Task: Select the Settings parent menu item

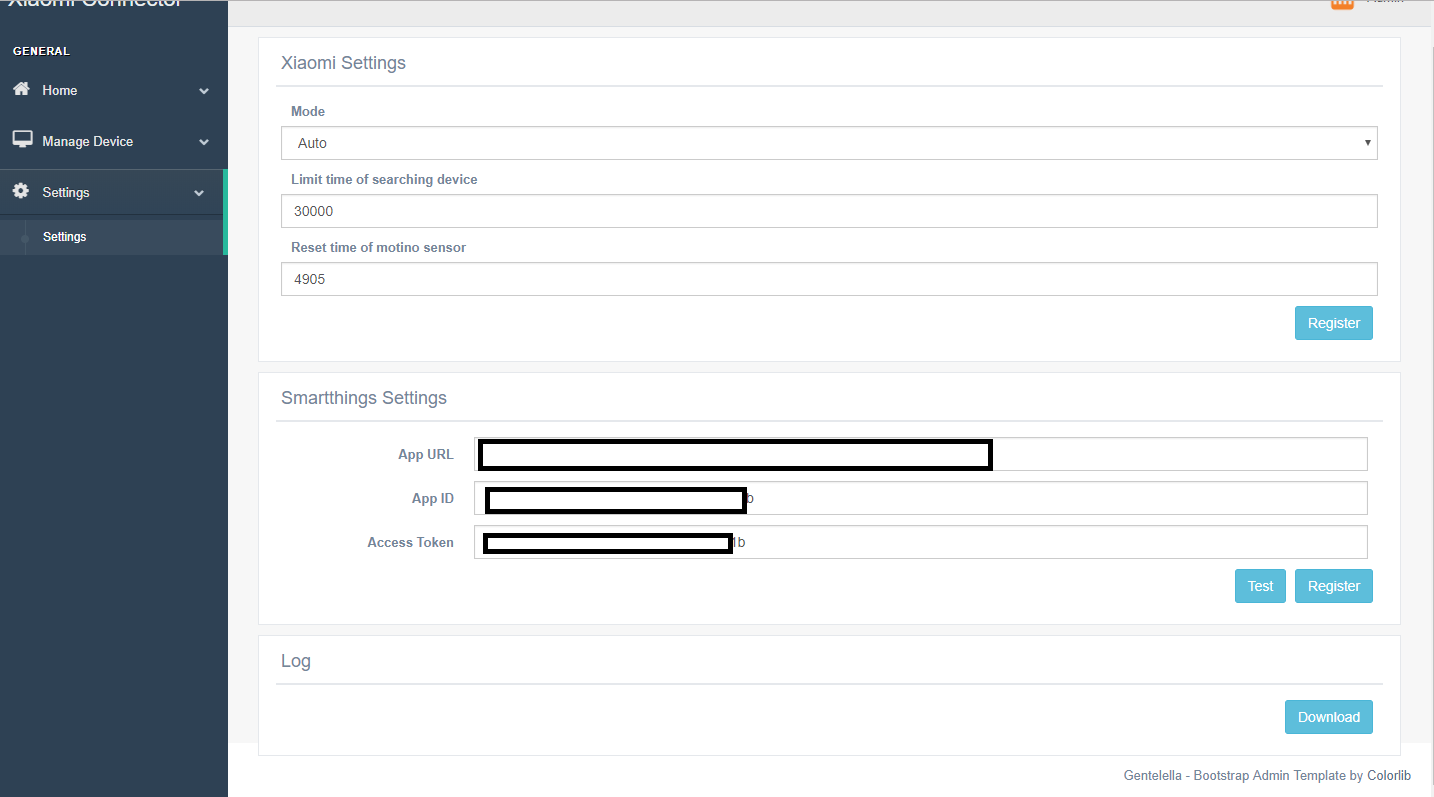Action: [114, 192]
